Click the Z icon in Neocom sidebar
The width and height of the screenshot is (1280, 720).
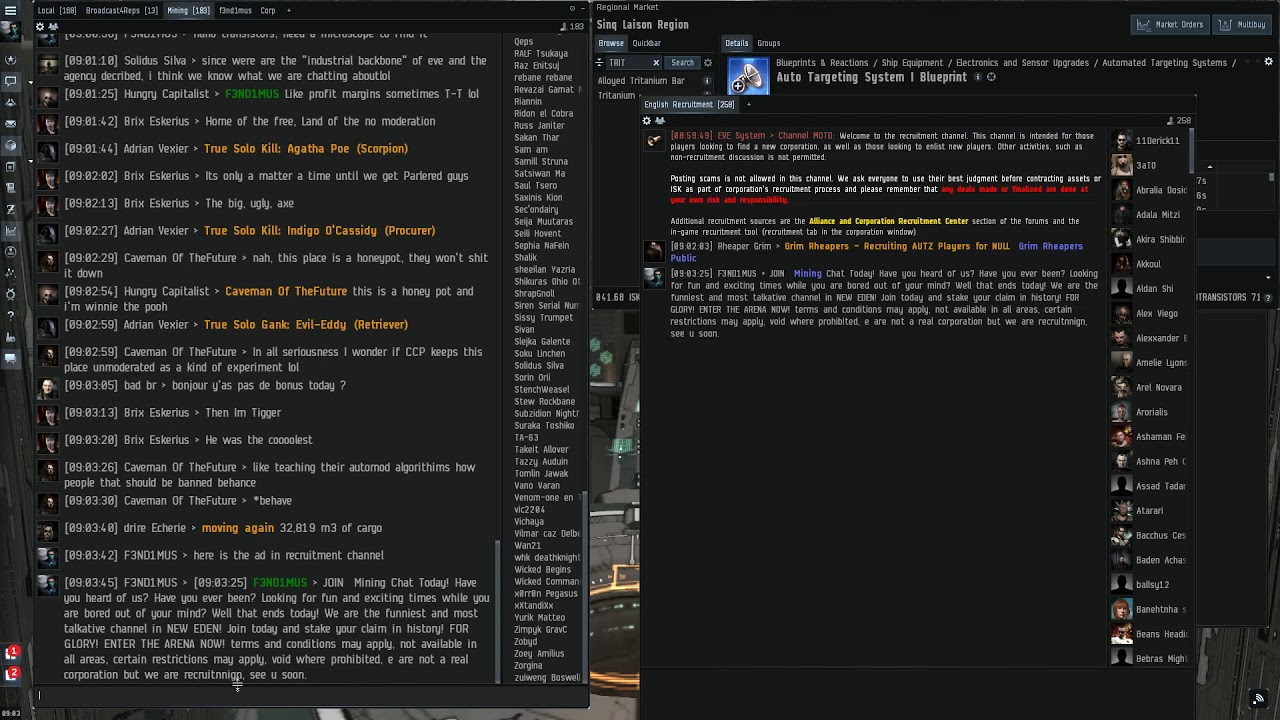click(11, 209)
